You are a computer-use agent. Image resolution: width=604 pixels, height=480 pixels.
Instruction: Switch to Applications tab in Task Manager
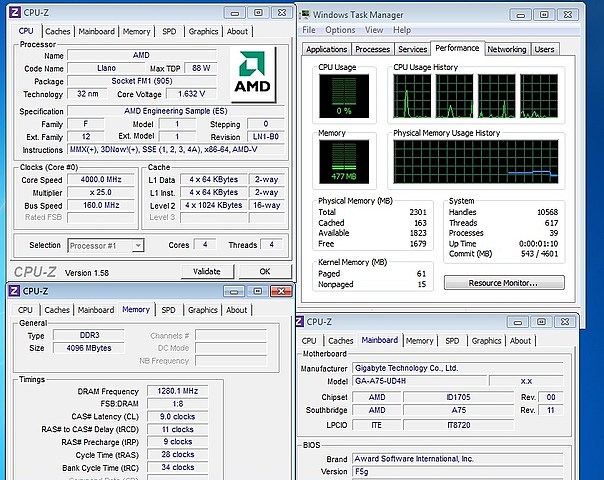pyautogui.click(x=327, y=49)
